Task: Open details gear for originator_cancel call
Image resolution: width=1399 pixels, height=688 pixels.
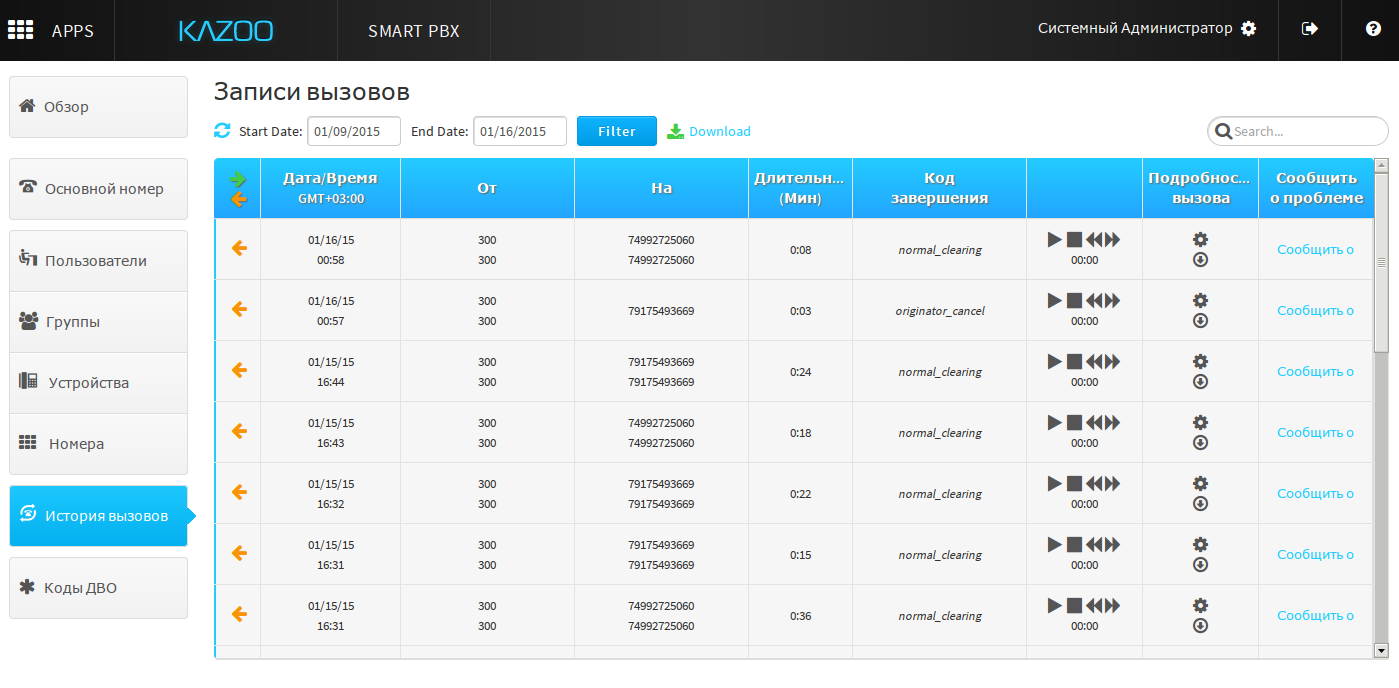Action: pos(1201,300)
